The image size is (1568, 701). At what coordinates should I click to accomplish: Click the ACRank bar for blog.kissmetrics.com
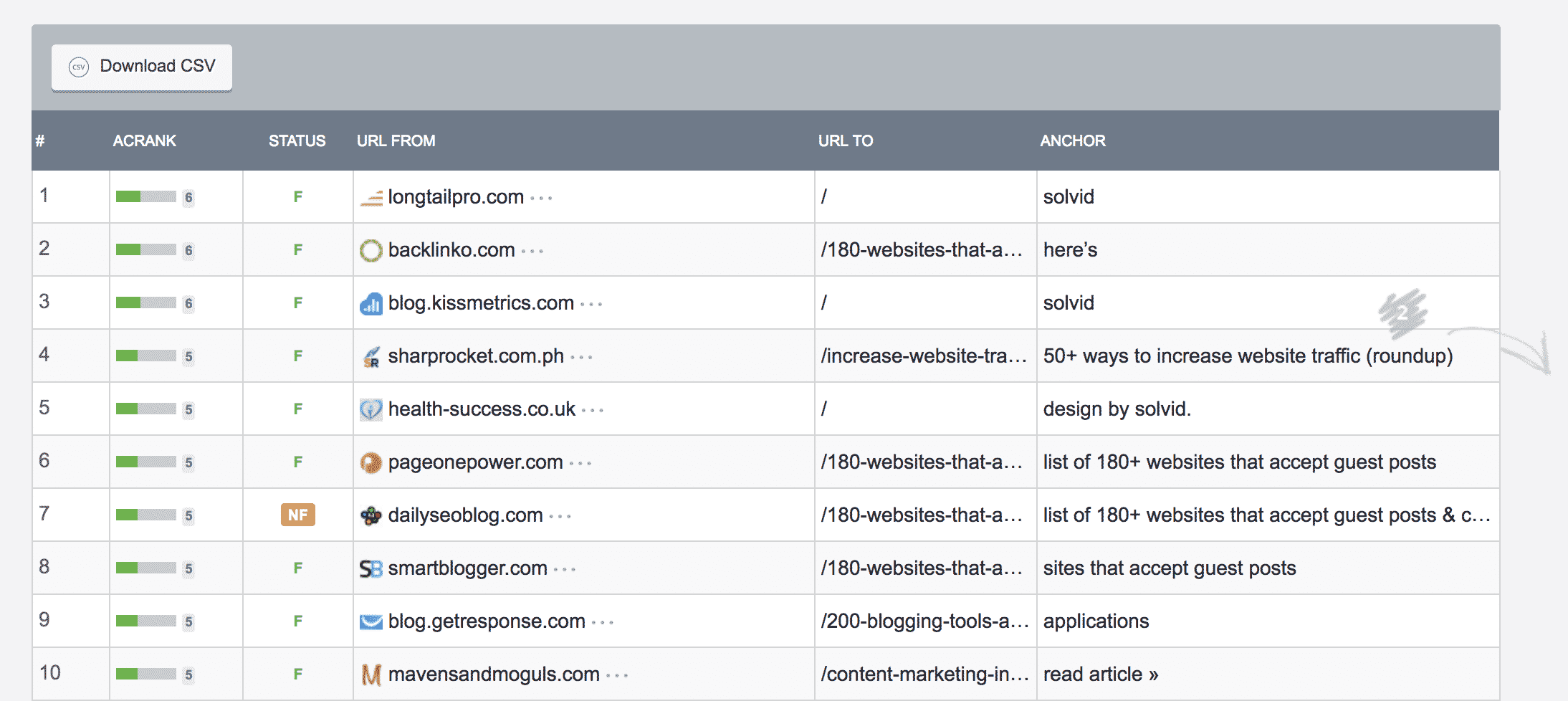(x=146, y=303)
